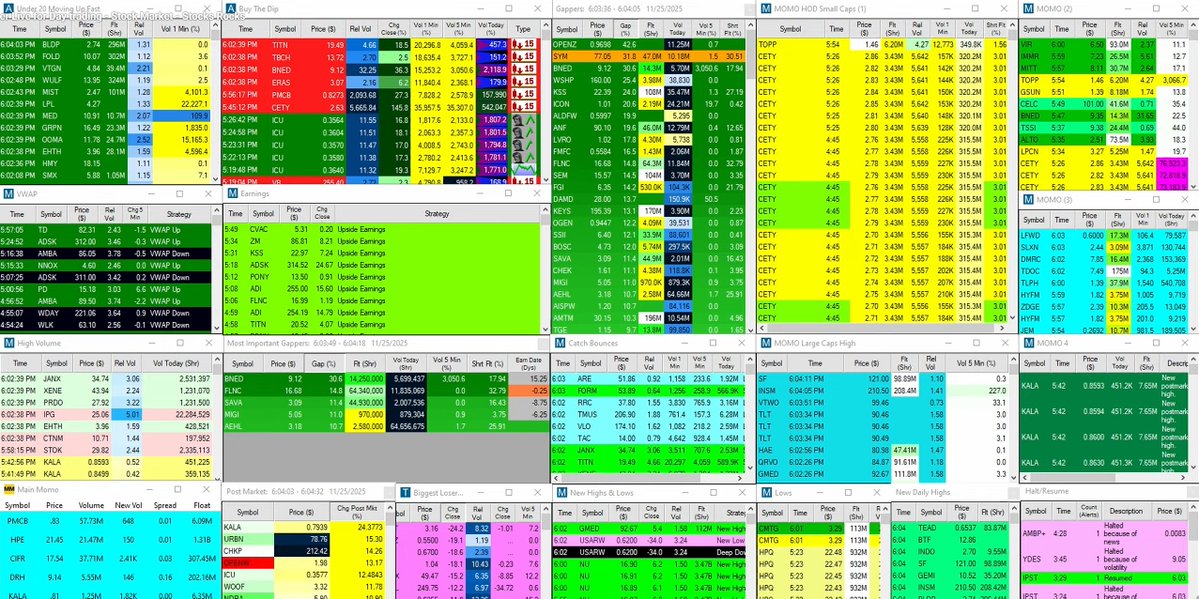Click the Earnings window logo icon

tap(232, 194)
